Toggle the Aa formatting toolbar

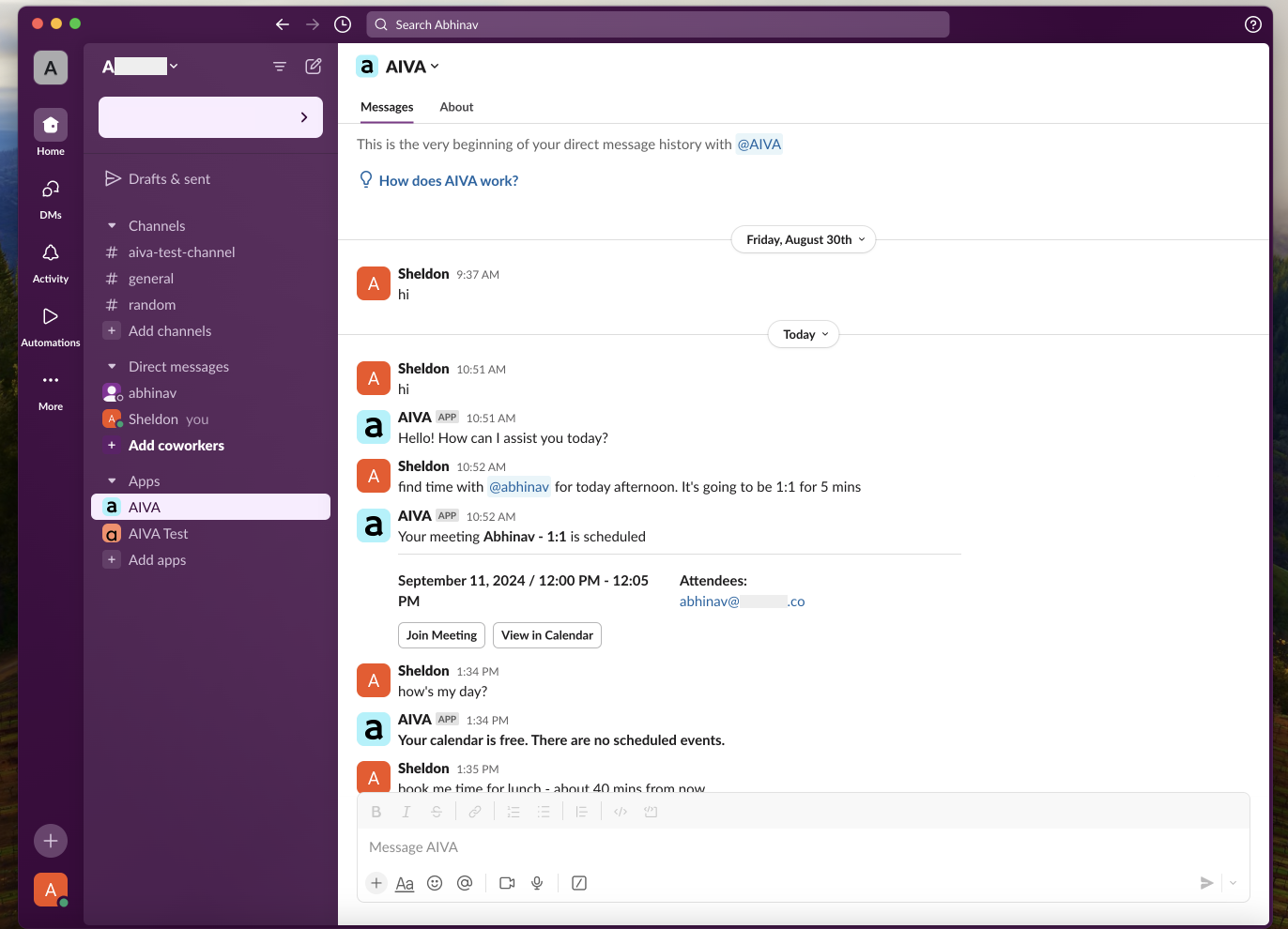[x=405, y=883]
